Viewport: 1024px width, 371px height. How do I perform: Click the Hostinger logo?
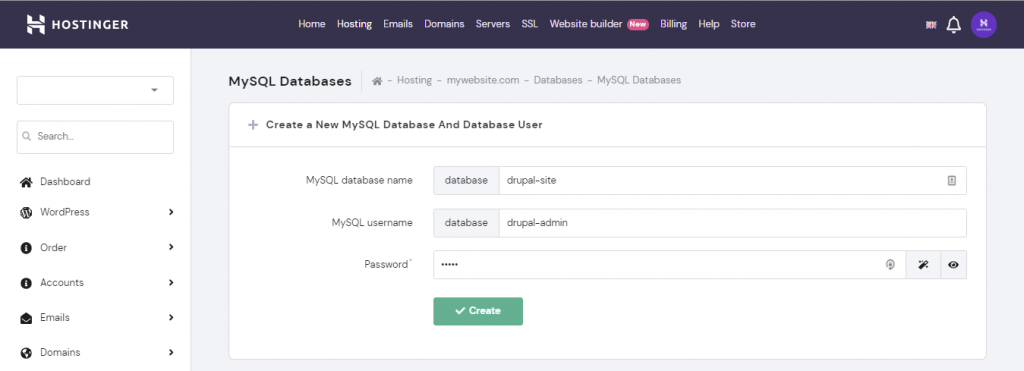(77, 24)
